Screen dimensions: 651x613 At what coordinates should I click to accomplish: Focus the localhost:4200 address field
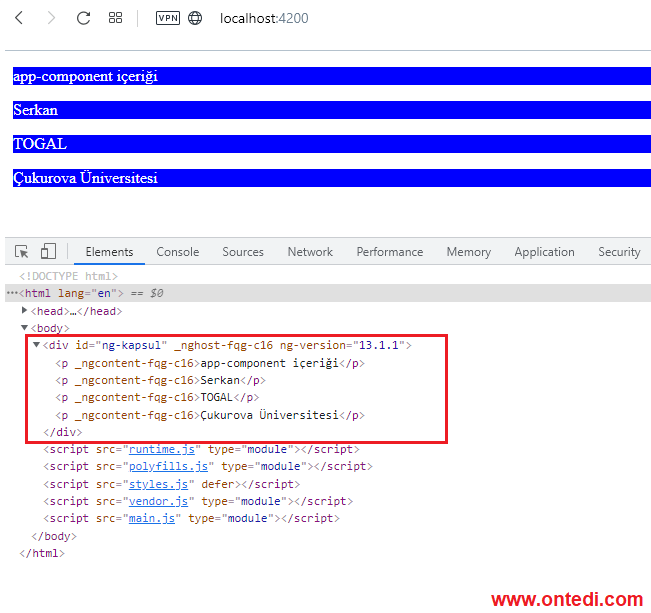(x=264, y=18)
